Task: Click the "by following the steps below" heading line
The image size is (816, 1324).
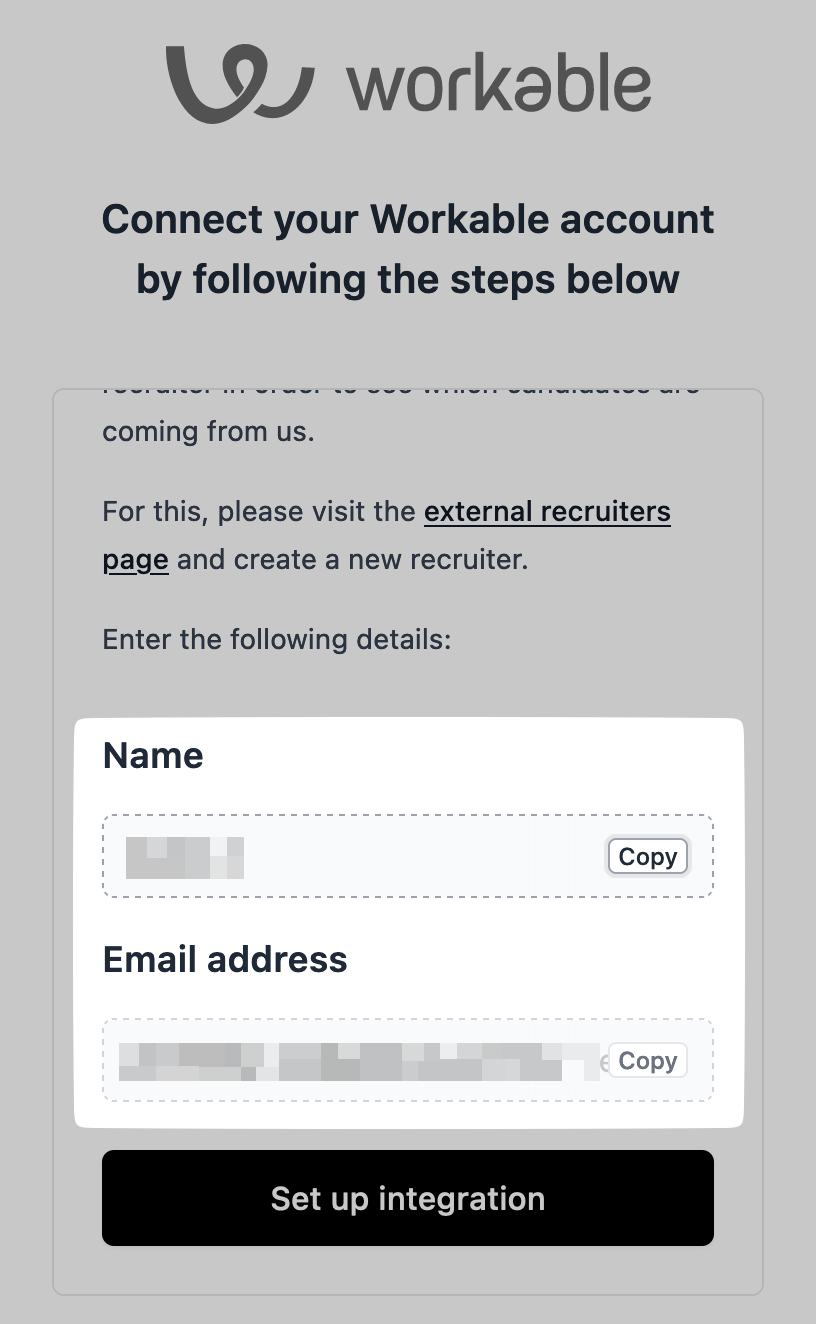Action: click(408, 279)
